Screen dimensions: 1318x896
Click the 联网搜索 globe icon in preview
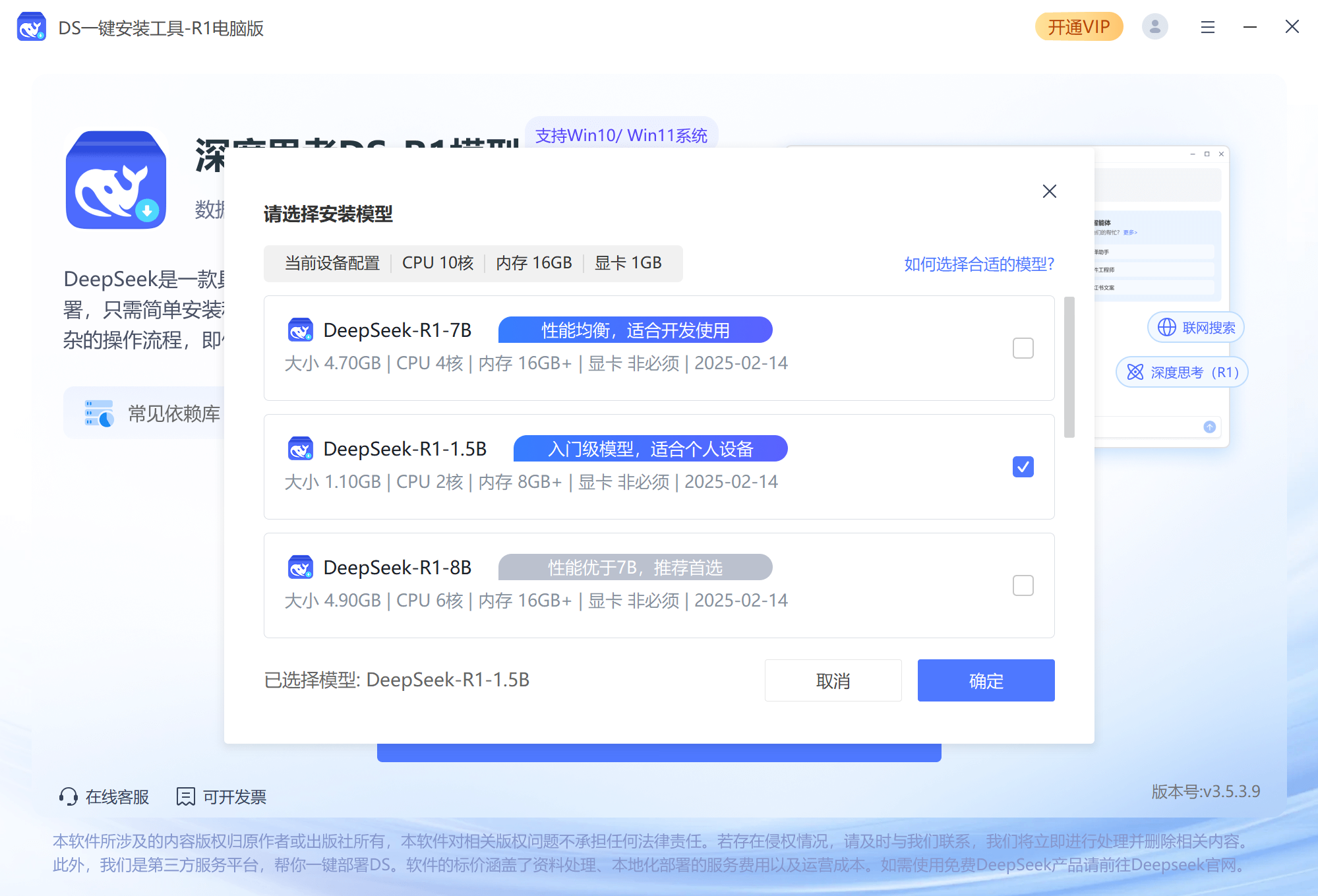(x=1166, y=328)
